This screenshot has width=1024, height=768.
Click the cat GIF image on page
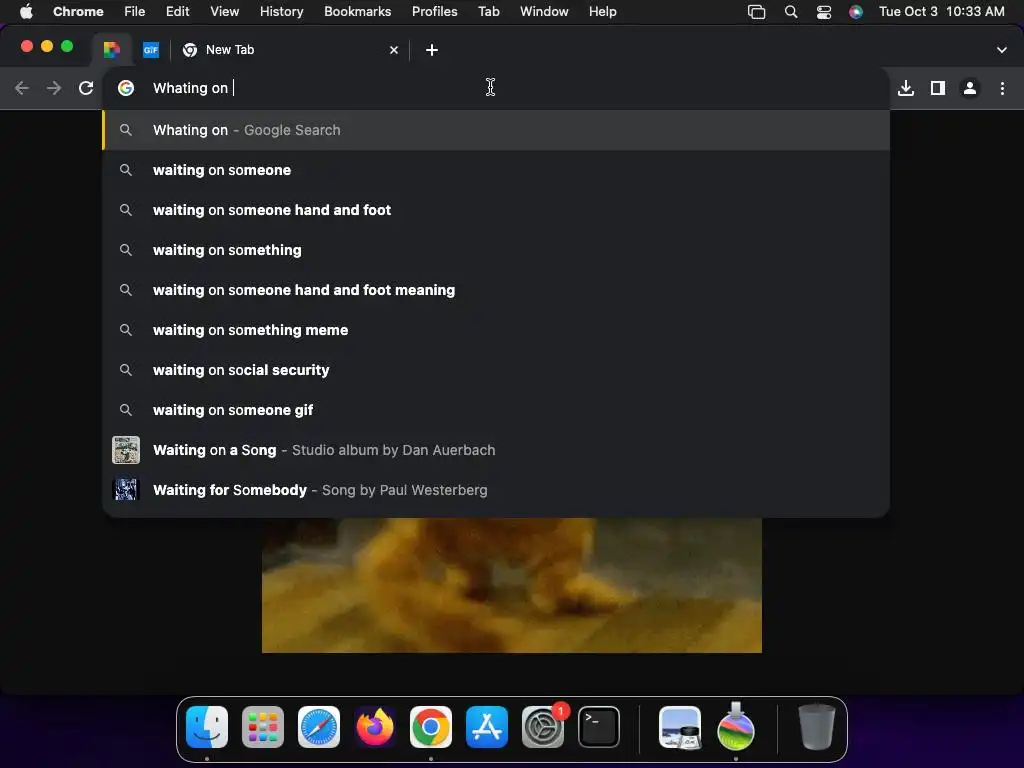[x=511, y=585]
